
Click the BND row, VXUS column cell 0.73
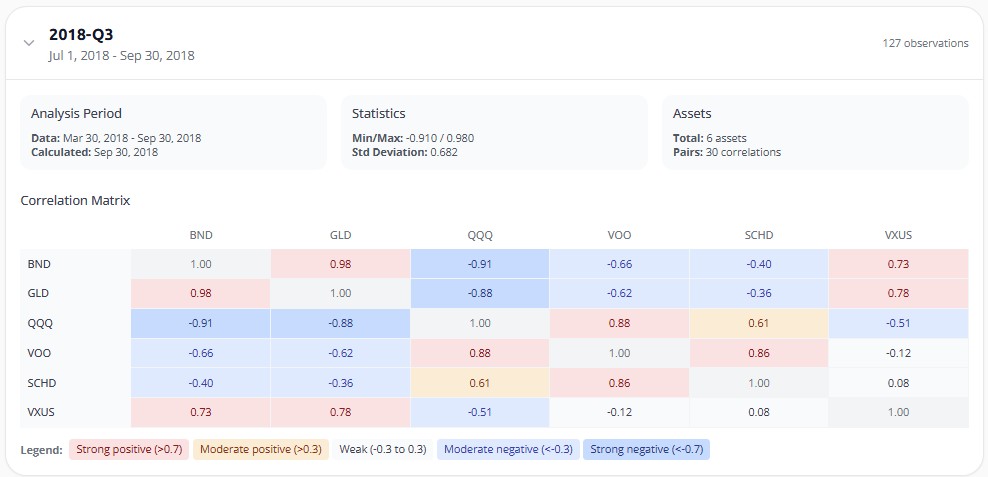tap(899, 264)
